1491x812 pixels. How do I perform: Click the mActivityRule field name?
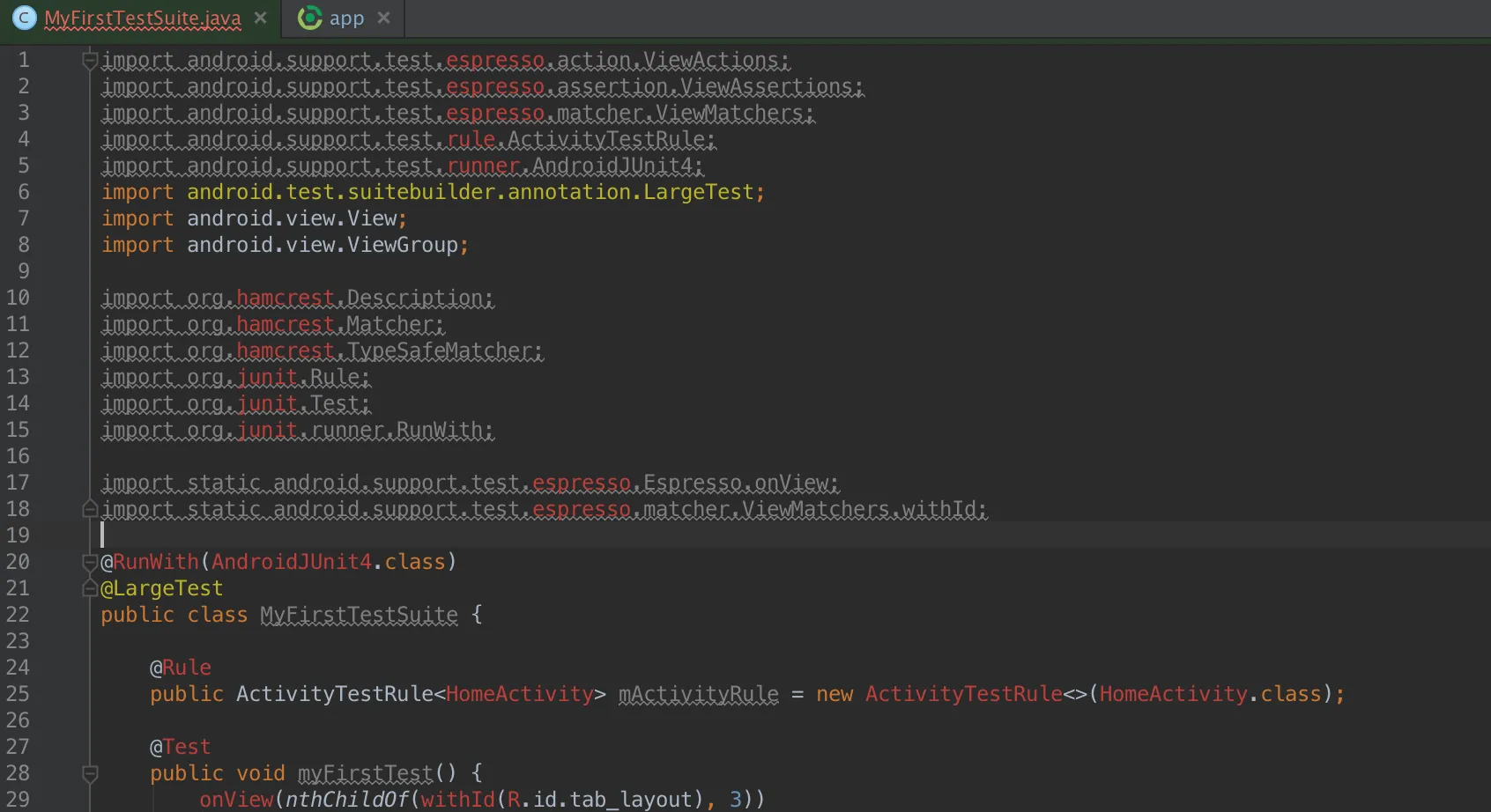[x=698, y=694]
